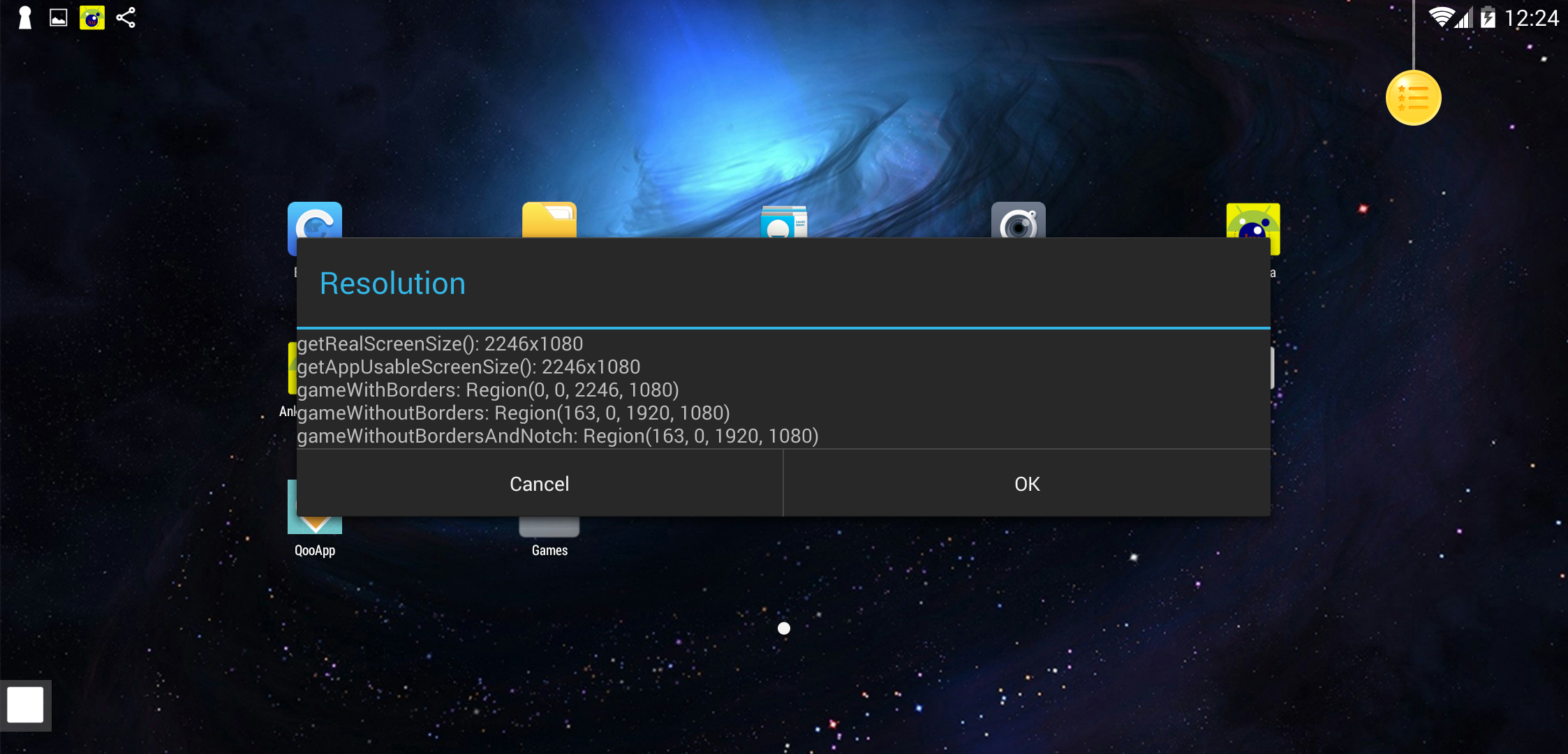Open the Games folder on home screen
1568x754 pixels.
549,536
